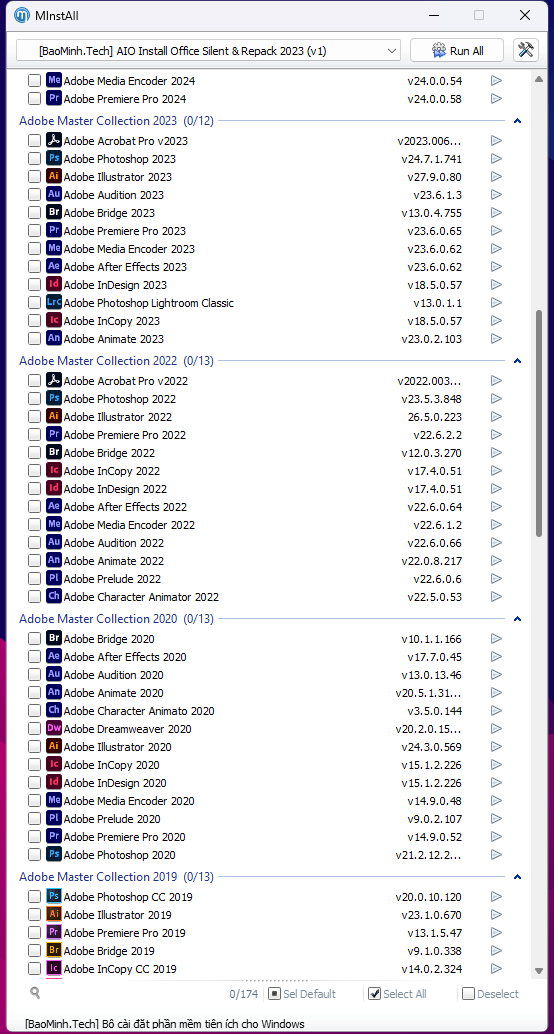This screenshot has height=1034, width=554.
Task: Click the scrollbar down arrow
Action: pyautogui.click(x=539, y=971)
